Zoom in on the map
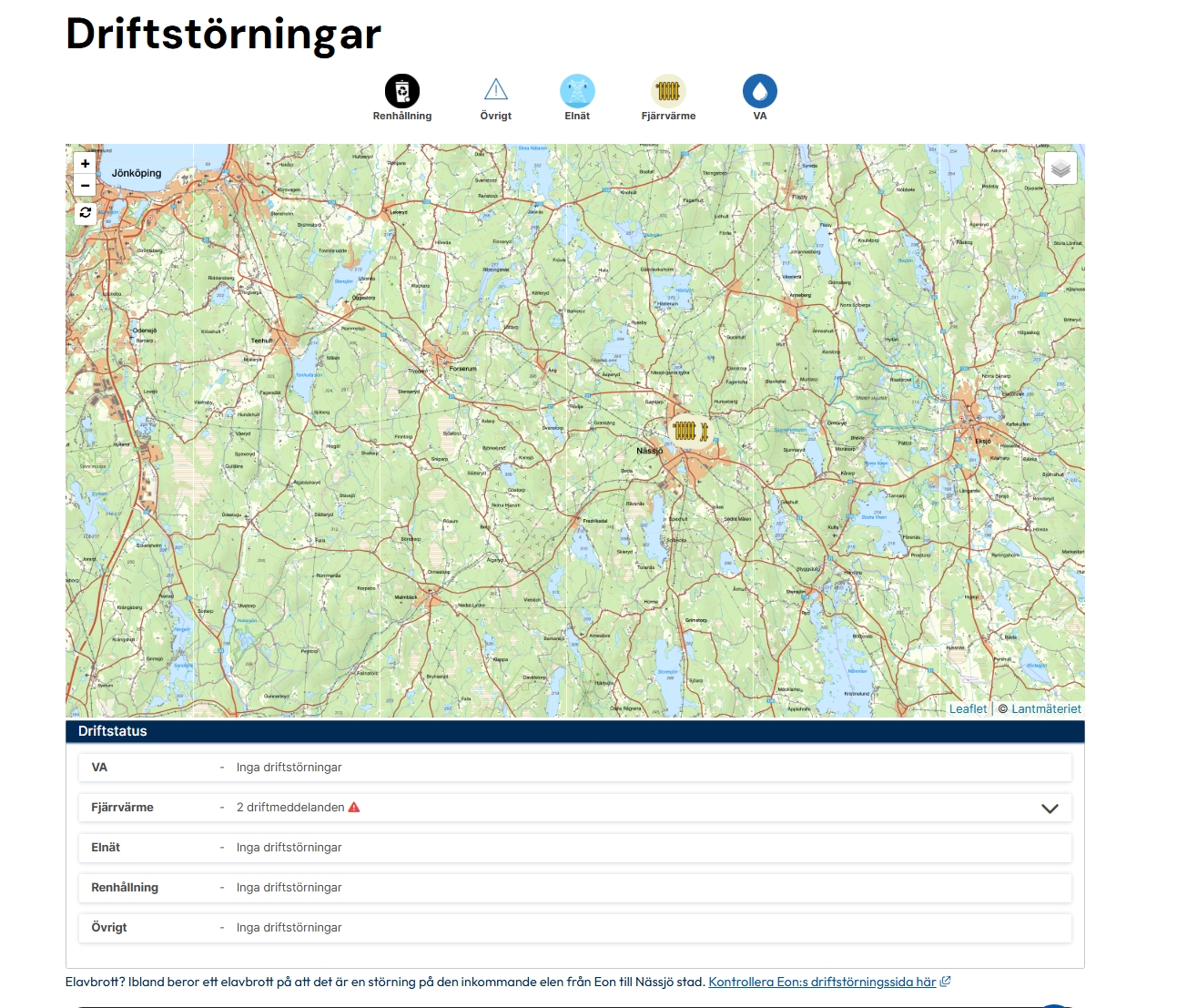The height and width of the screenshot is (1008, 1187). click(x=85, y=164)
